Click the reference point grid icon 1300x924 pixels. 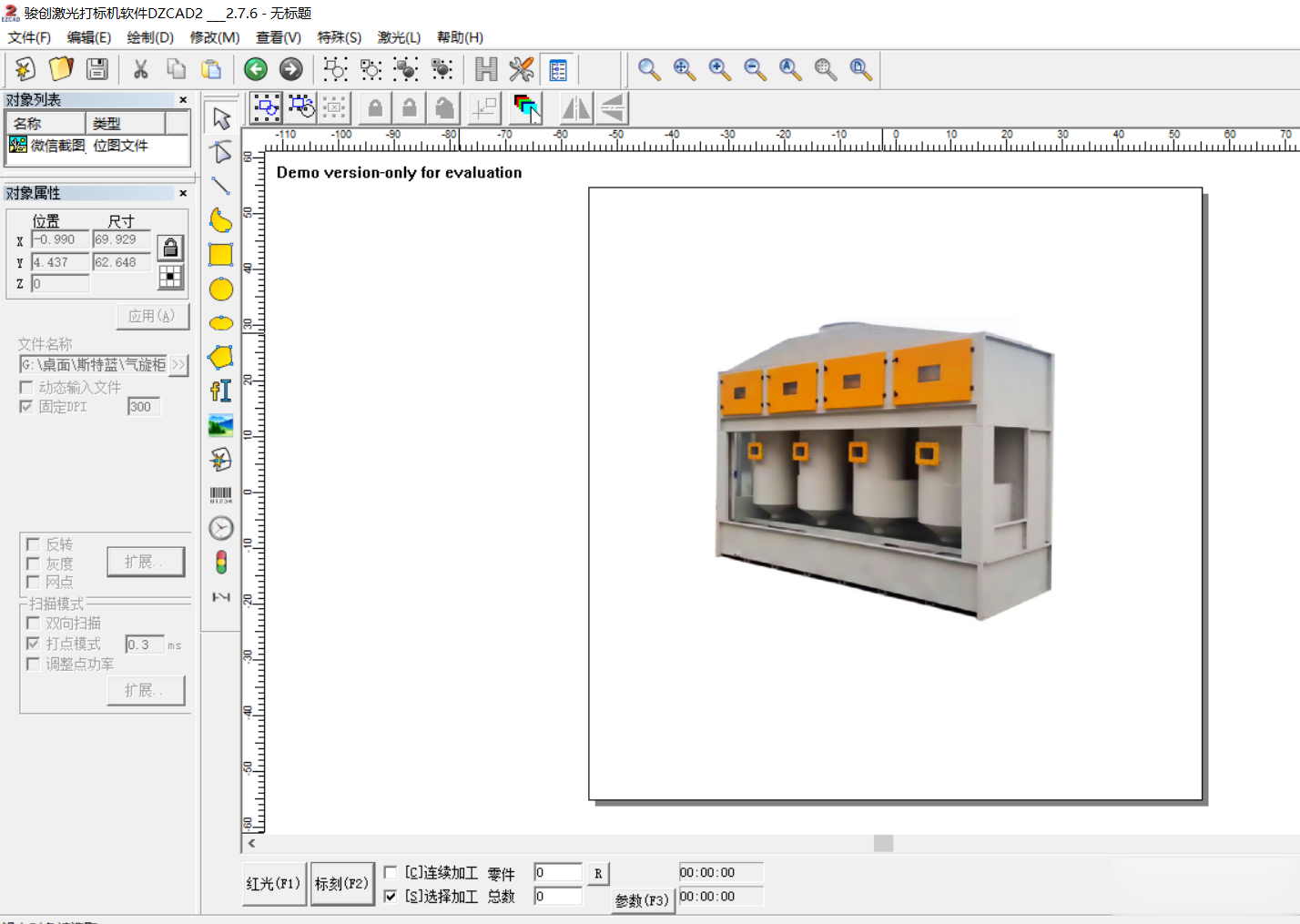coord(170,277)
